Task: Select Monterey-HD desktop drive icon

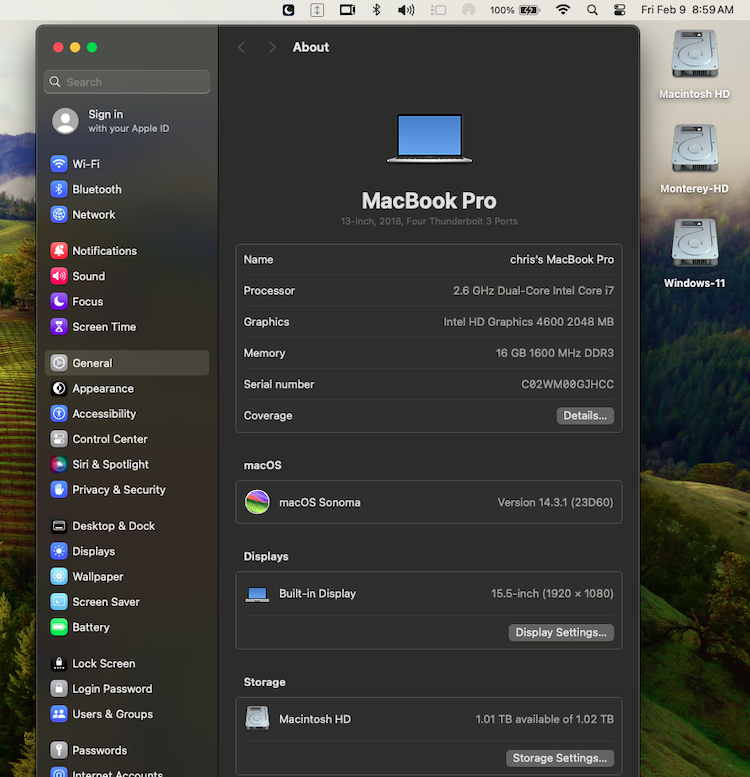Action: pos(695,149)
